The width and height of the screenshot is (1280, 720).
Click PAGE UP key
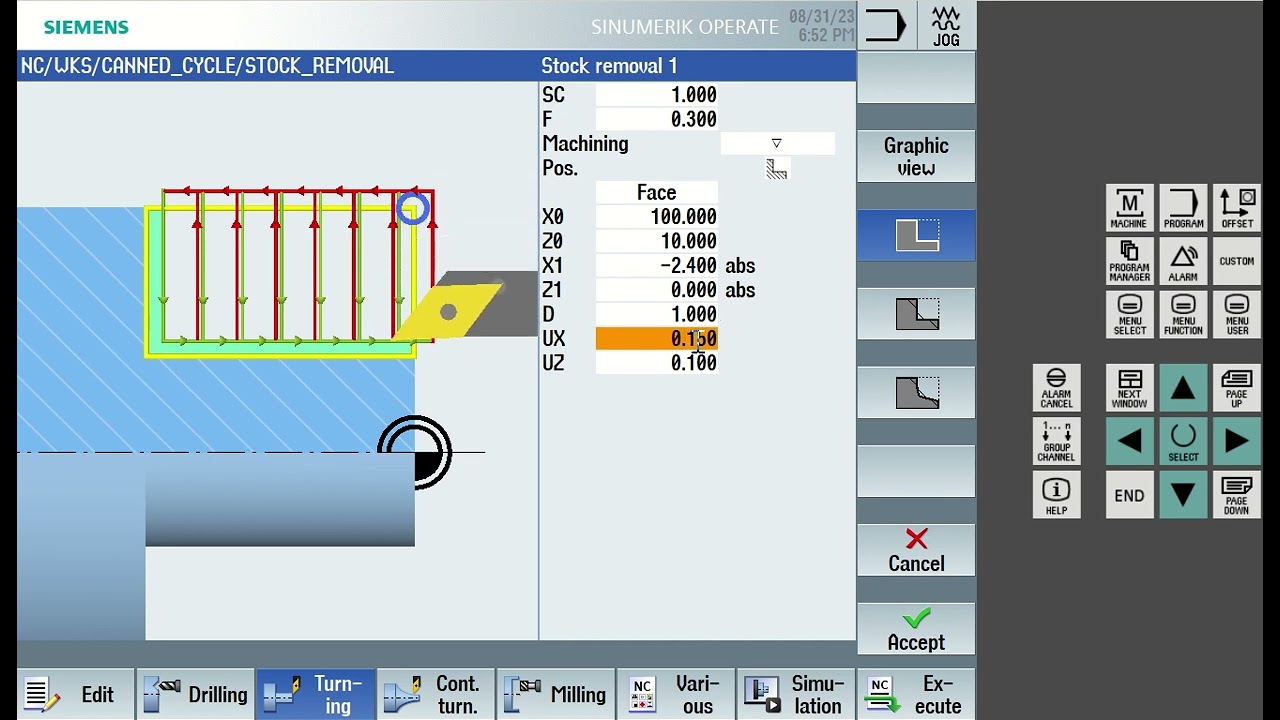click(x=1237, y=388)
